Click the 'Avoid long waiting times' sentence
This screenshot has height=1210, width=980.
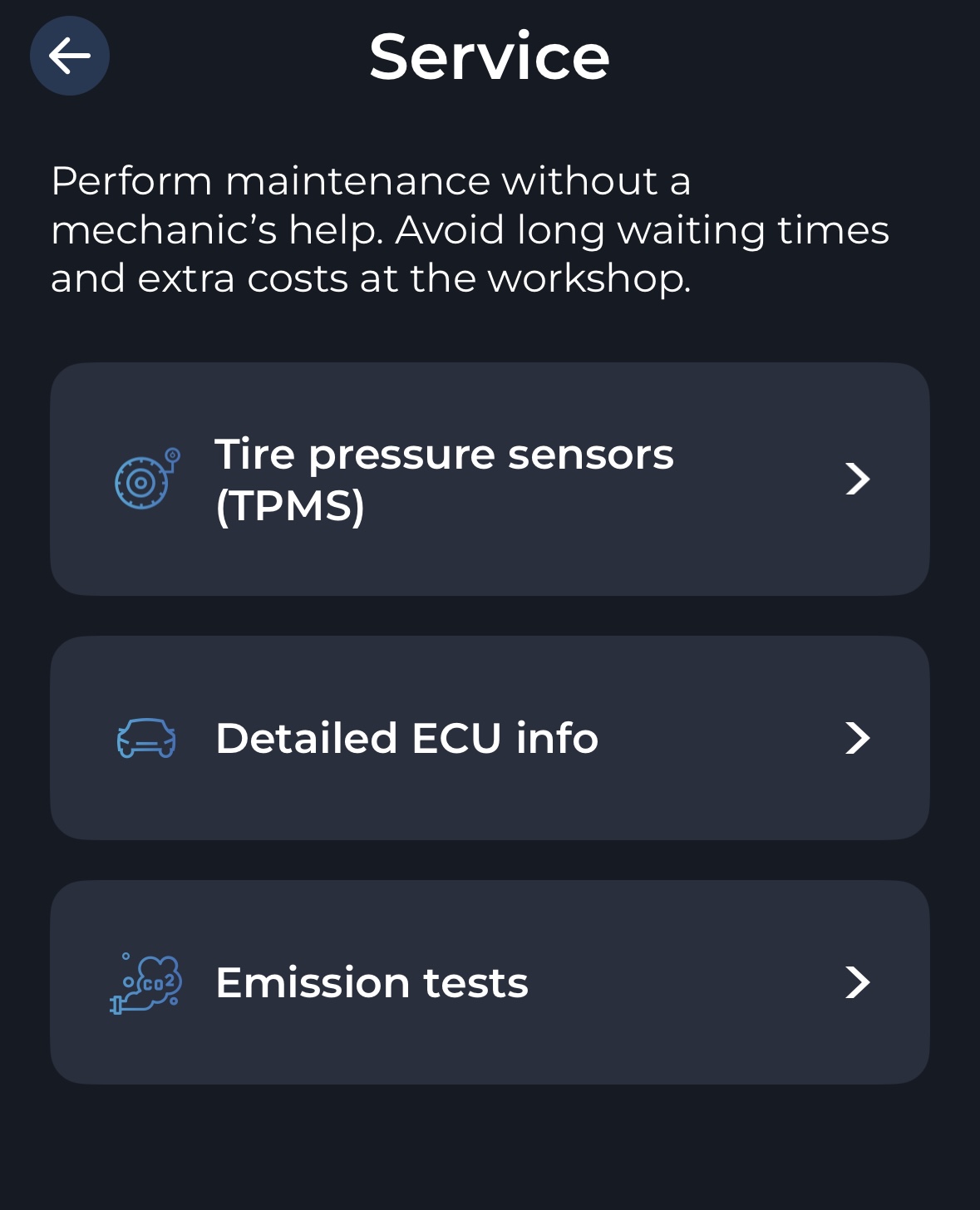pyautogui.click(x=642, y=230)
